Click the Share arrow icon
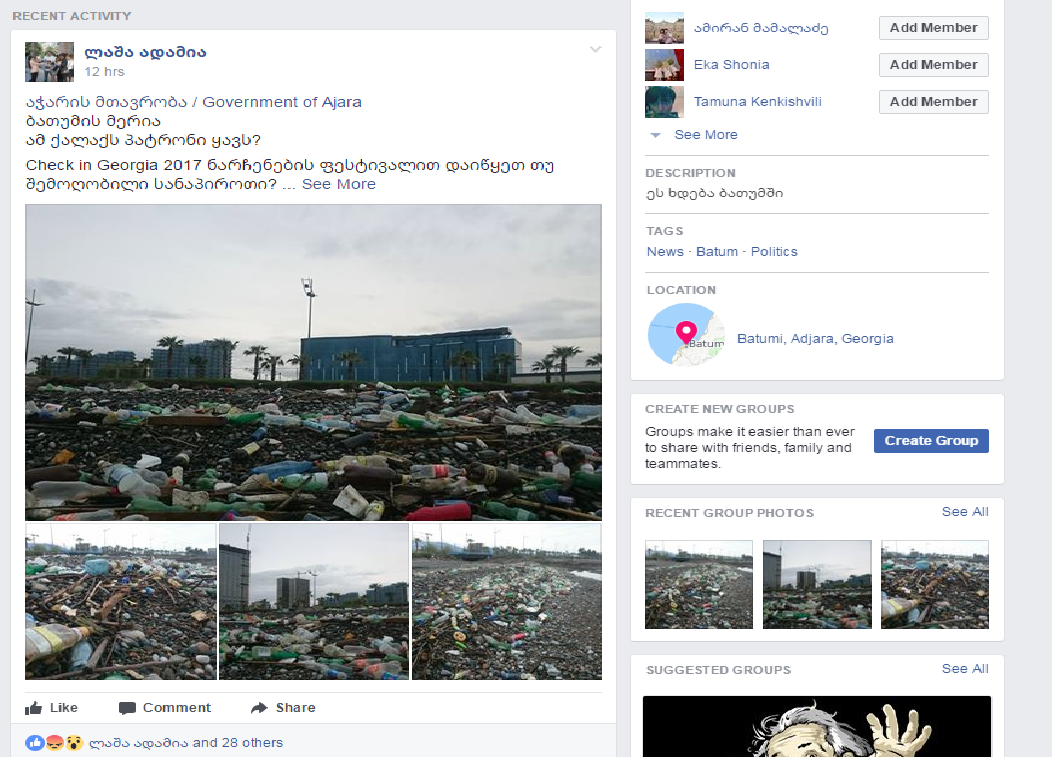The height and width of the screenshot is (757, 1053). pos(259,708)
